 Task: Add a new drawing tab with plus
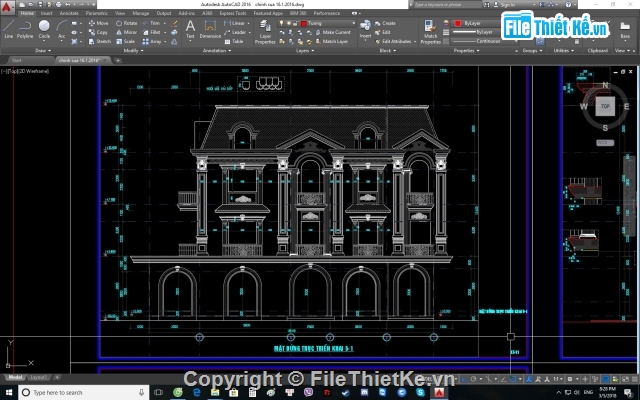(118, 60)
